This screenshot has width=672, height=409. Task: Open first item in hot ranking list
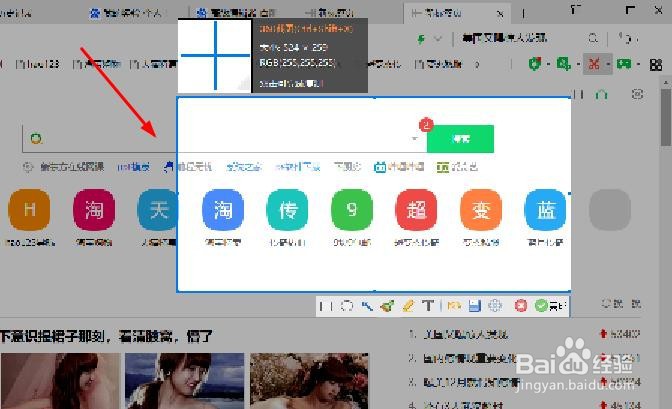(465, 334)
